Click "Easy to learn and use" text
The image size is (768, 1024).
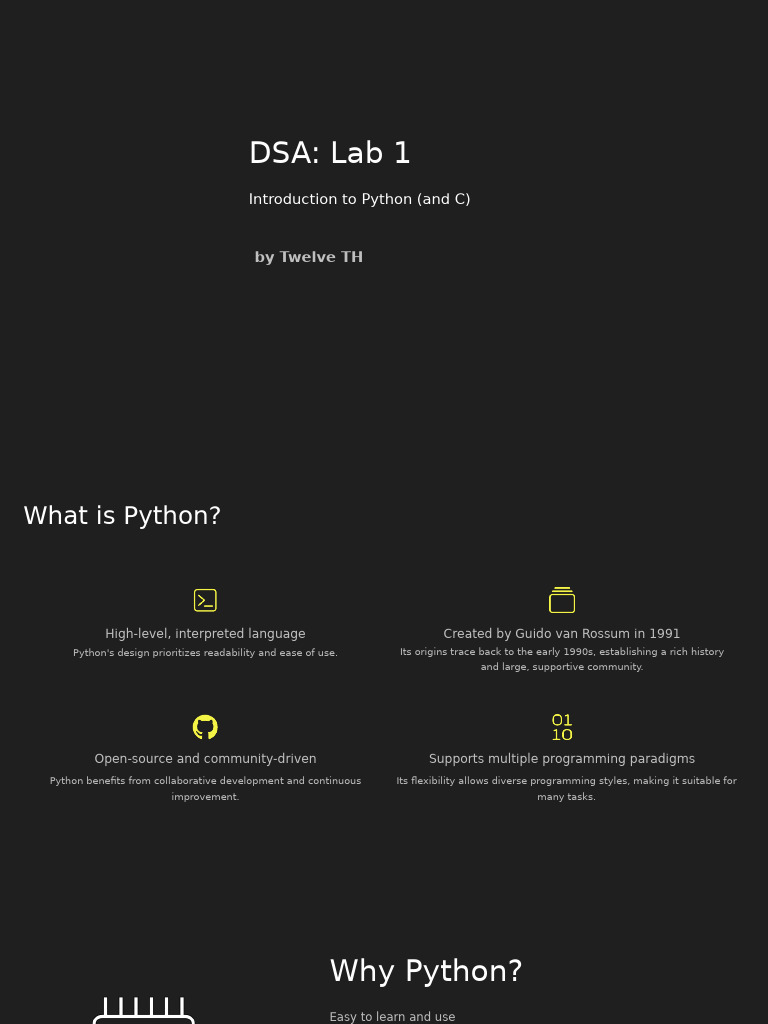pyautogui.click(x=392, y=1017)
